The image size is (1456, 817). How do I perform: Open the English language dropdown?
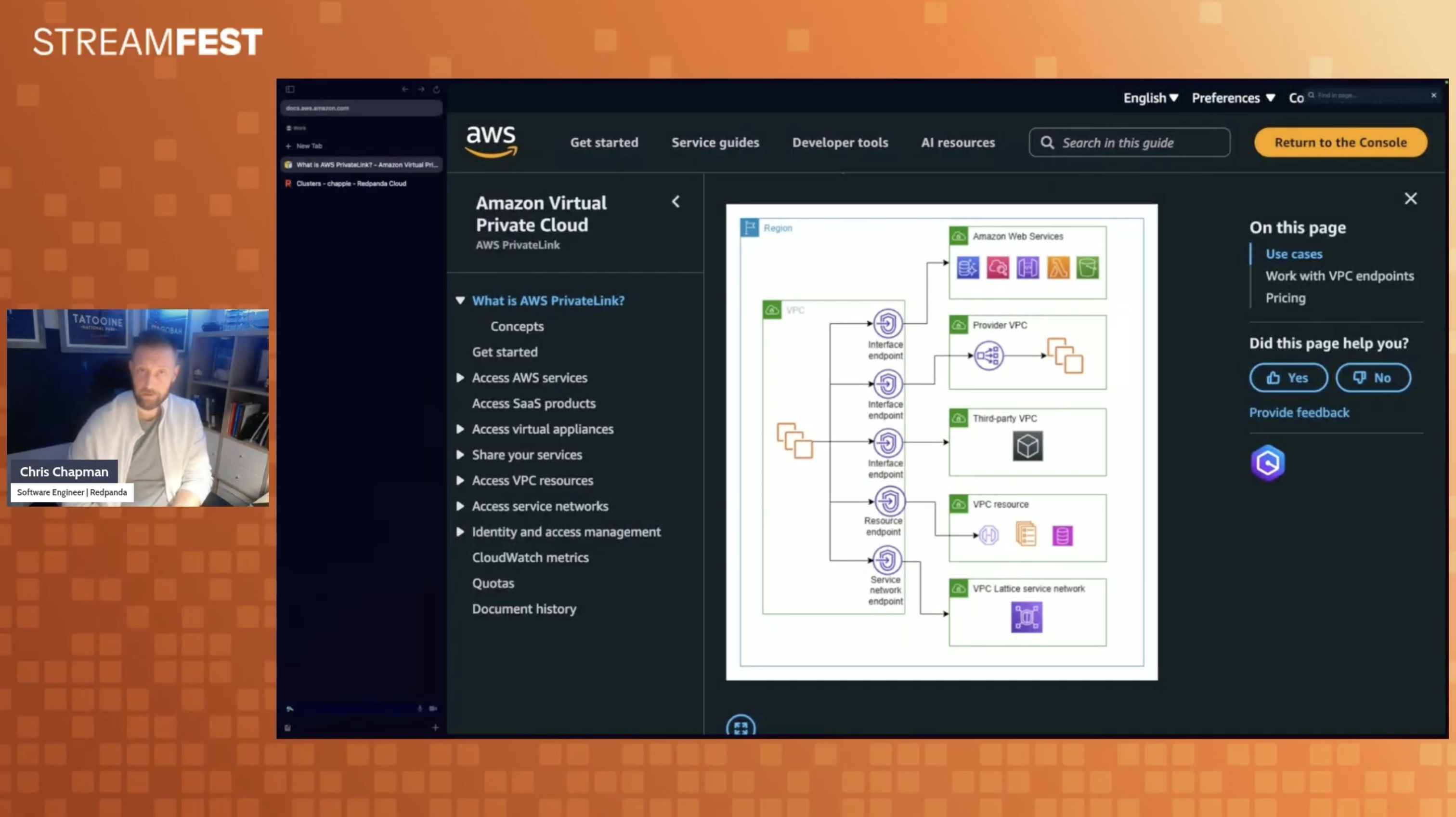coord(1150,98)
